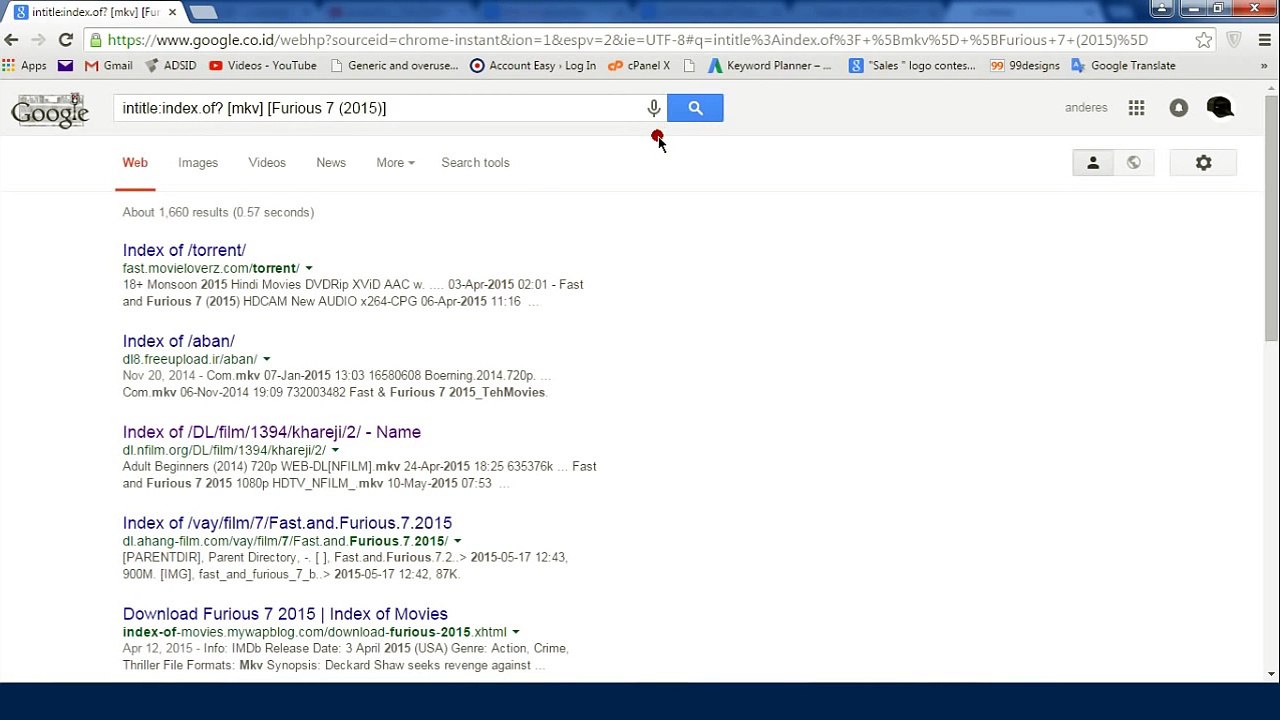Image resolution: width=1280 pixels, height=720 pixels.
Task: Show personal results toggle
Action: tap(1093, 163)
